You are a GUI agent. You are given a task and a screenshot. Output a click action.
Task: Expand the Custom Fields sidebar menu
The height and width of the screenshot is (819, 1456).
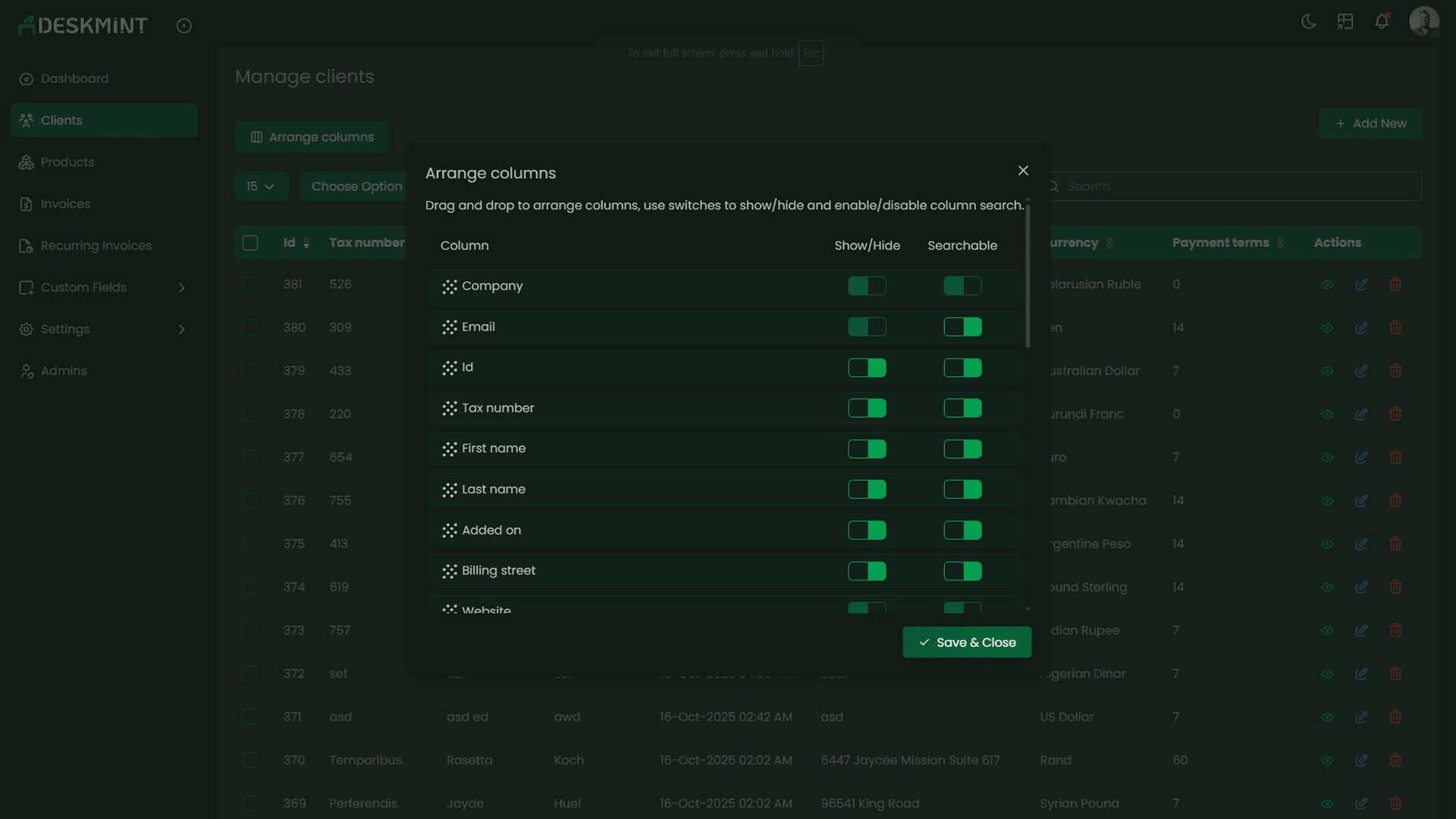click(x=83, y=287)
